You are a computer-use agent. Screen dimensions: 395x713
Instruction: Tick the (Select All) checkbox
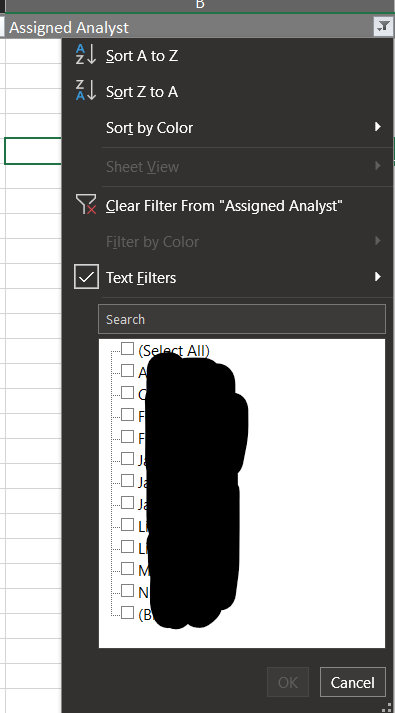click(127, 349)
